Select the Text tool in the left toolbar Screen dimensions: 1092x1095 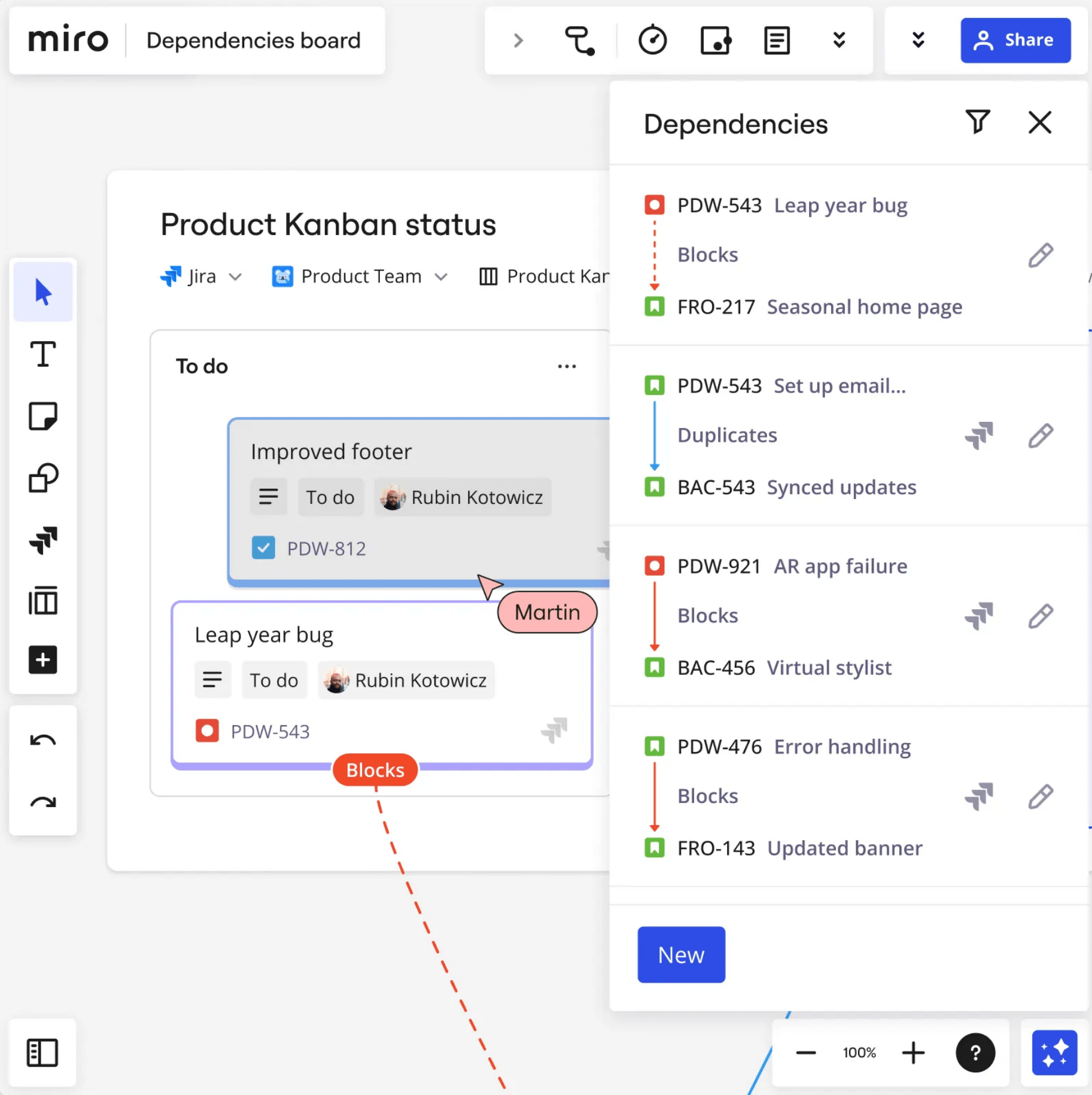tap(42, 354)
